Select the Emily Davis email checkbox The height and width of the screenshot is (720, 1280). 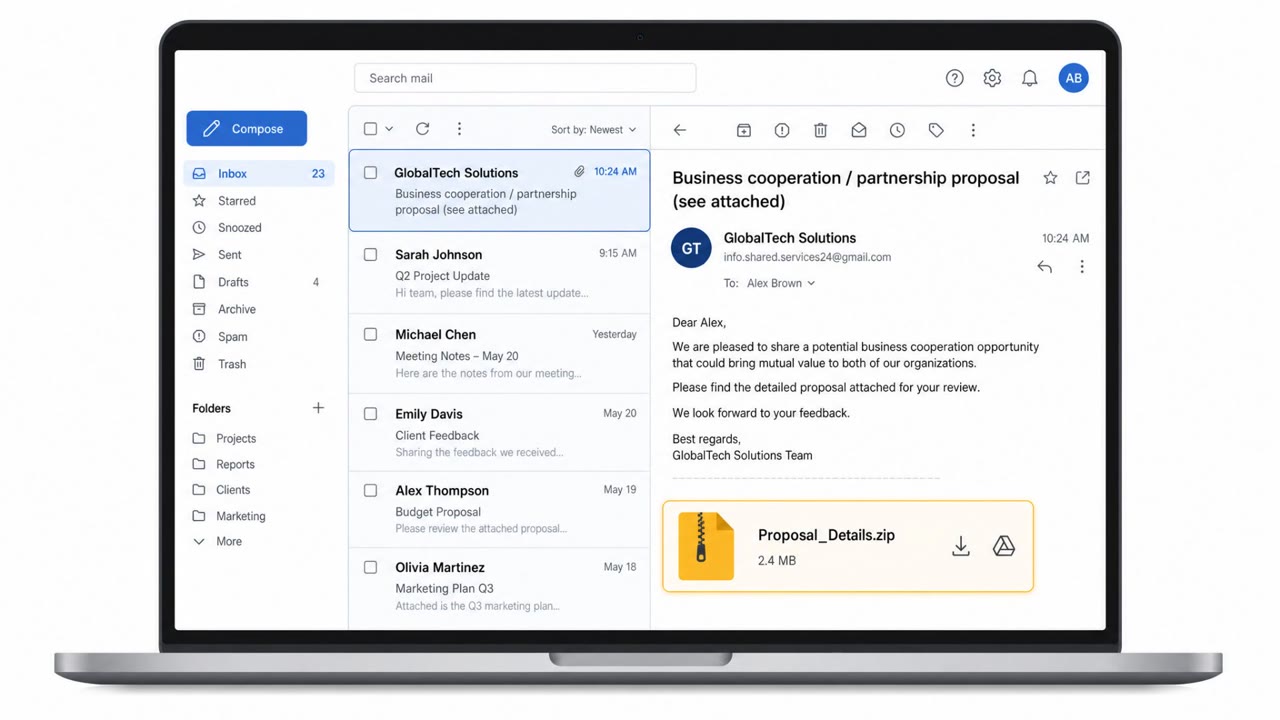370,414
